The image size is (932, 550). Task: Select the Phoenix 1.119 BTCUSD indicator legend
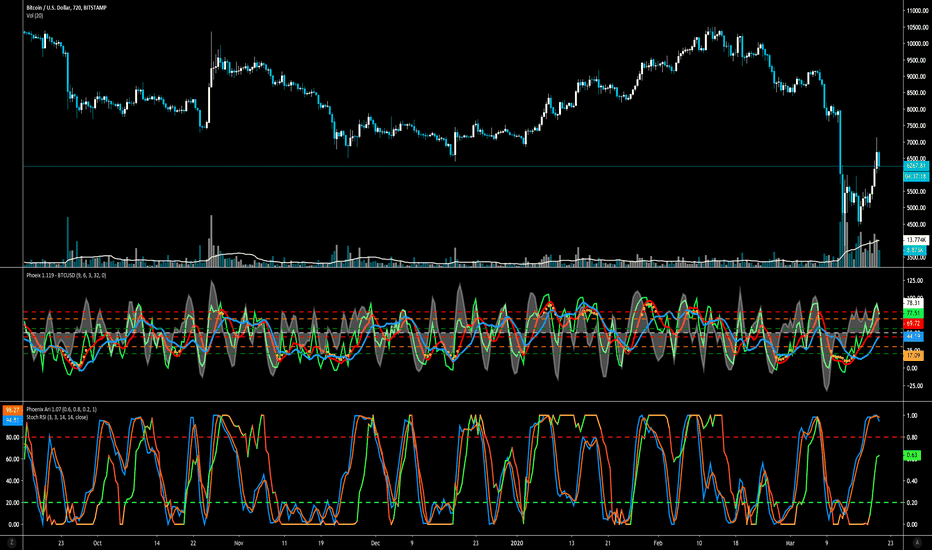(x=66, y=276)
